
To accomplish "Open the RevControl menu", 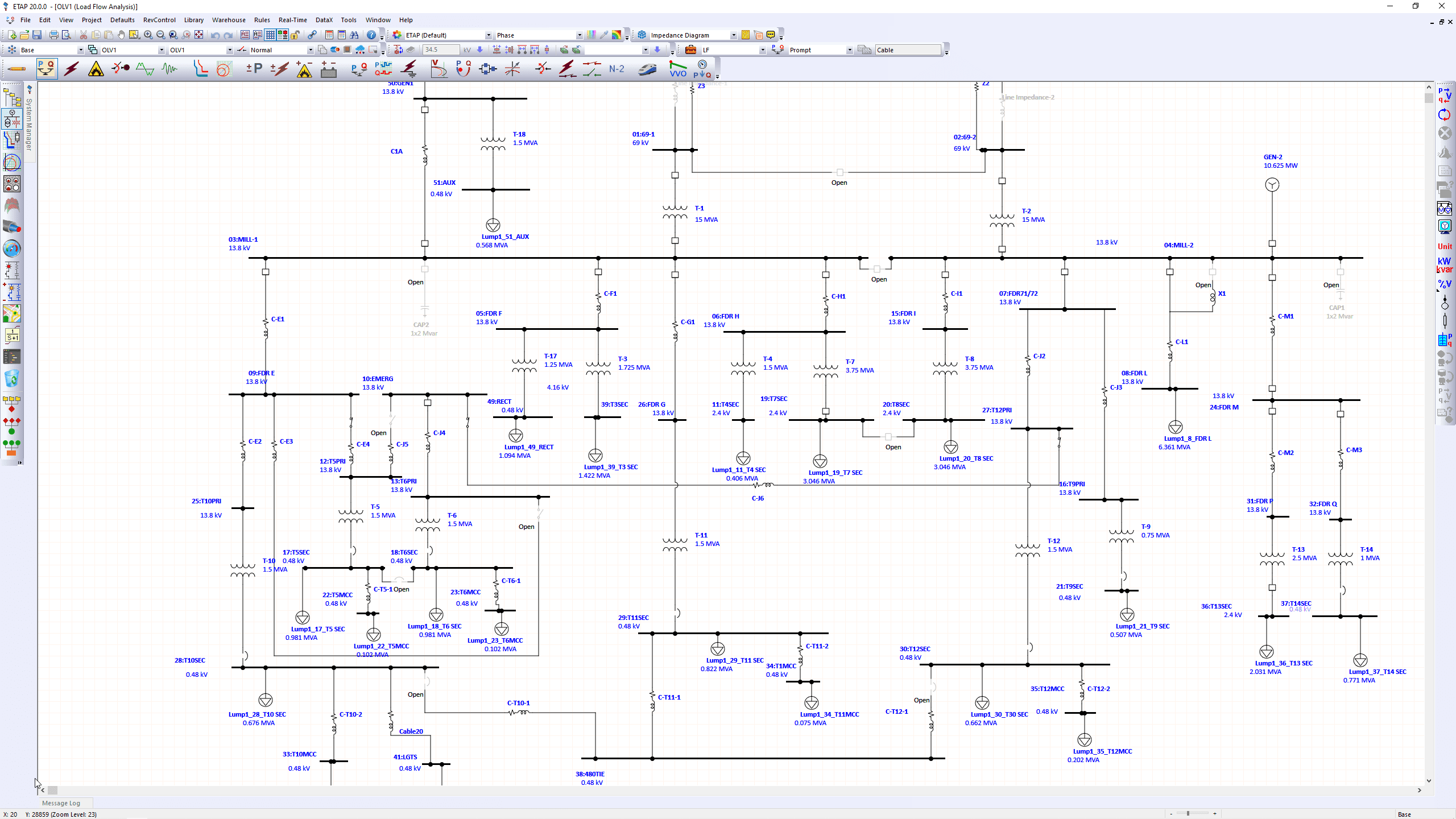I will point(159,20).
